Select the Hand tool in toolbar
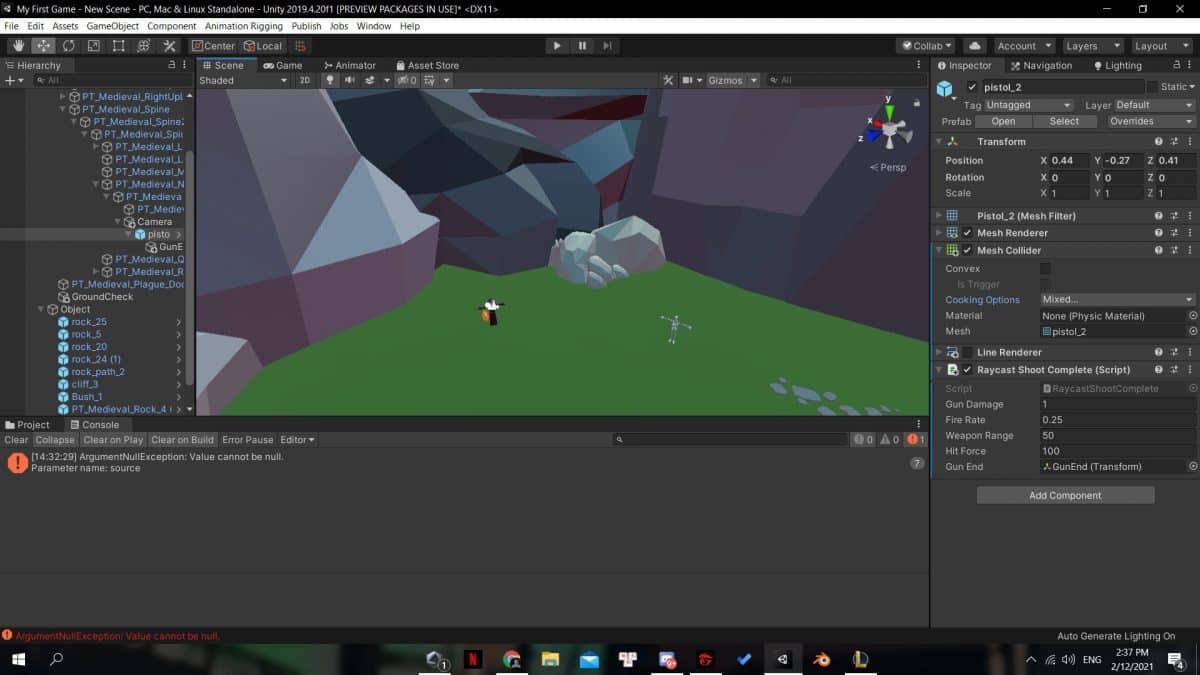Viewport: 1200px width, 675px height. click(19, 46)
